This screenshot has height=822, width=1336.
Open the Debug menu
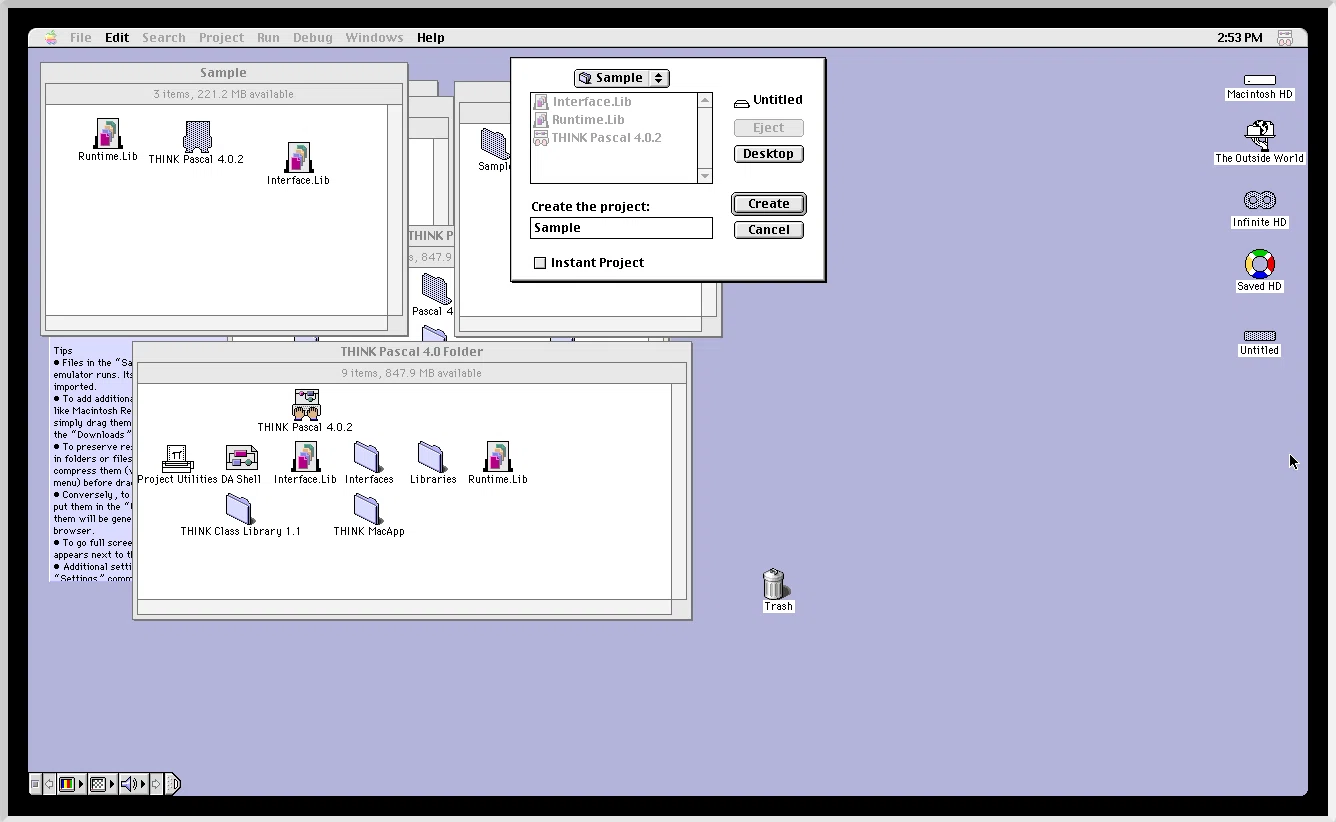pyautogui.click(x=313, y=38)
